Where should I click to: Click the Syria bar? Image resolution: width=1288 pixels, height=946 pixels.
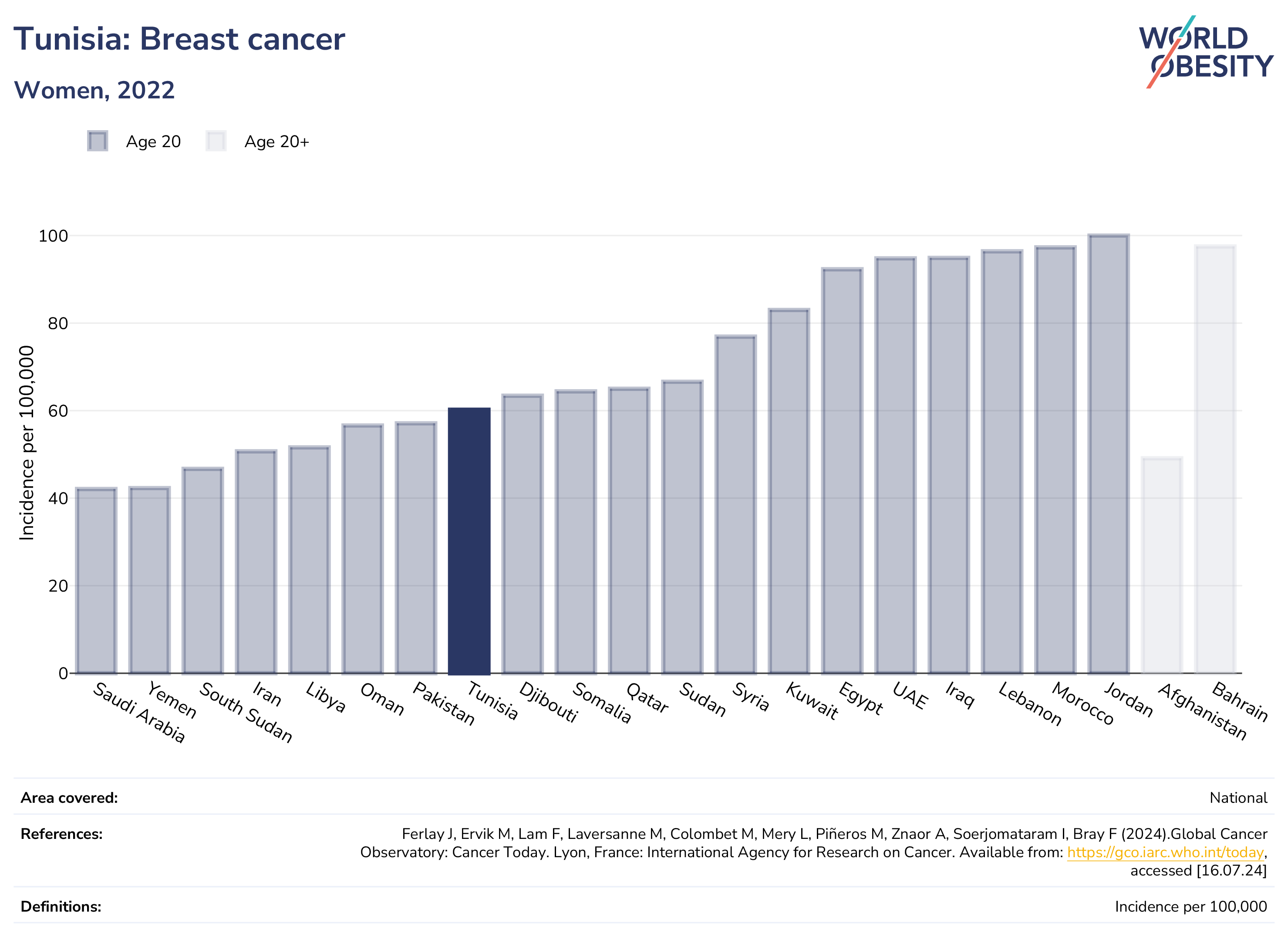point(736,505)
